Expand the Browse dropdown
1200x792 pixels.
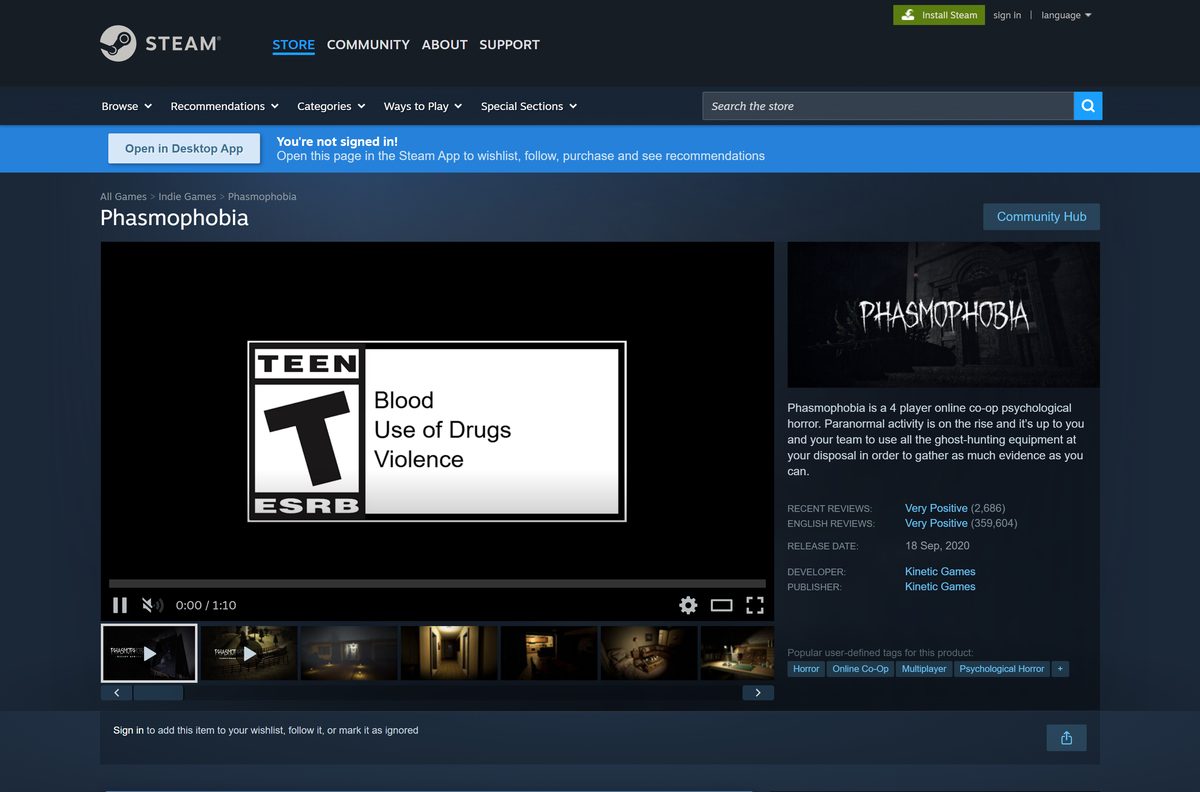(x=127, y=106)
